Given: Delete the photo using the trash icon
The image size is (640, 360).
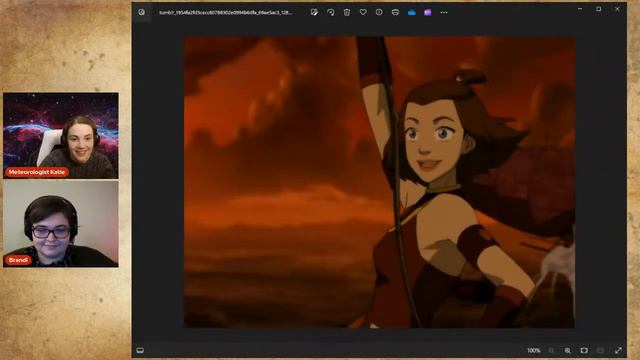Looking at the screenshot, I should [x=347, y=12].
